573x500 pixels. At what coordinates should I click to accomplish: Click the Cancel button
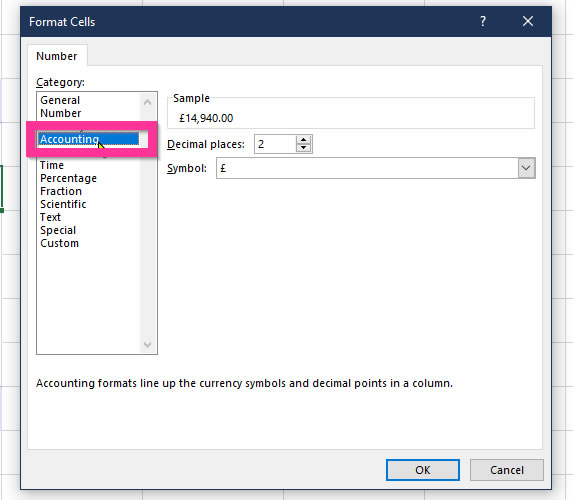[x=506, y=470]
